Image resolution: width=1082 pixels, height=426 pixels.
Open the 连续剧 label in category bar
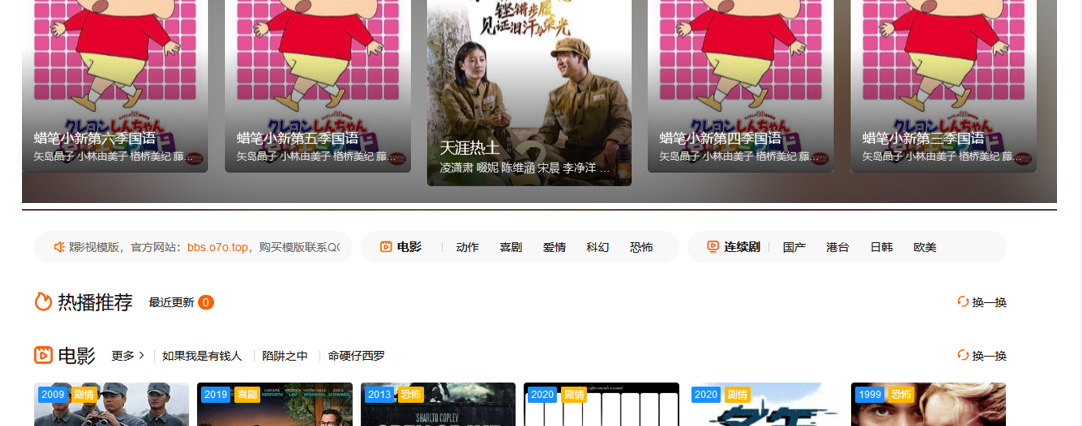pyautogui.click(x=742, y=247)
